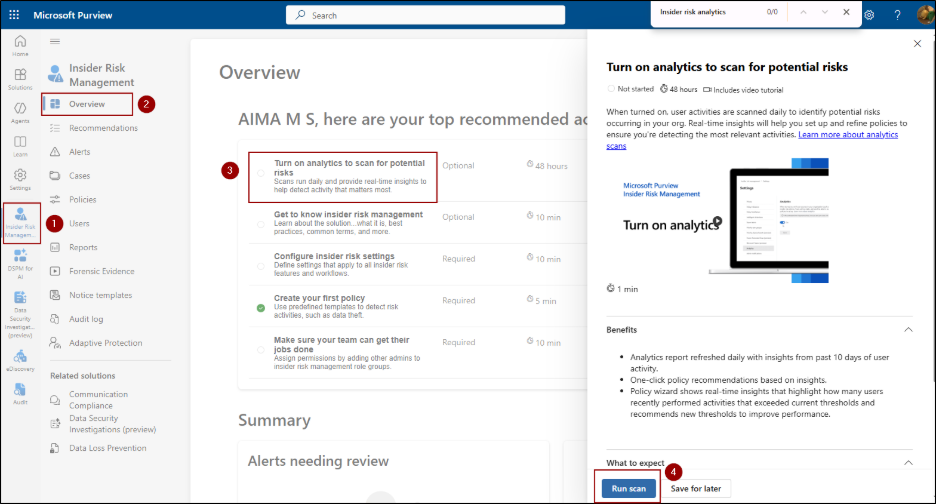The image size is (936, 504).
Task: Toggle status circle for Turn on analytics
Action: point(261,172)
